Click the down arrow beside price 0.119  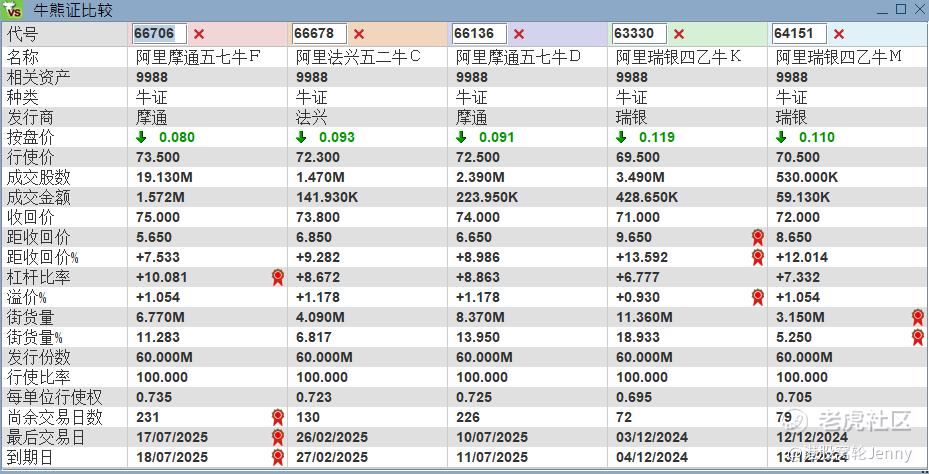(621, 137)
